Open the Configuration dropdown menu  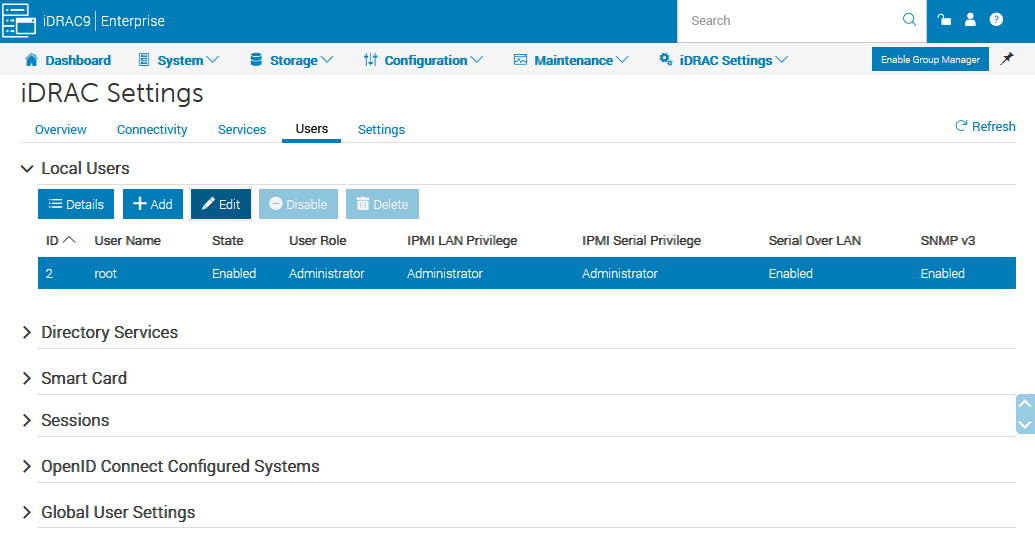point(423,60)
